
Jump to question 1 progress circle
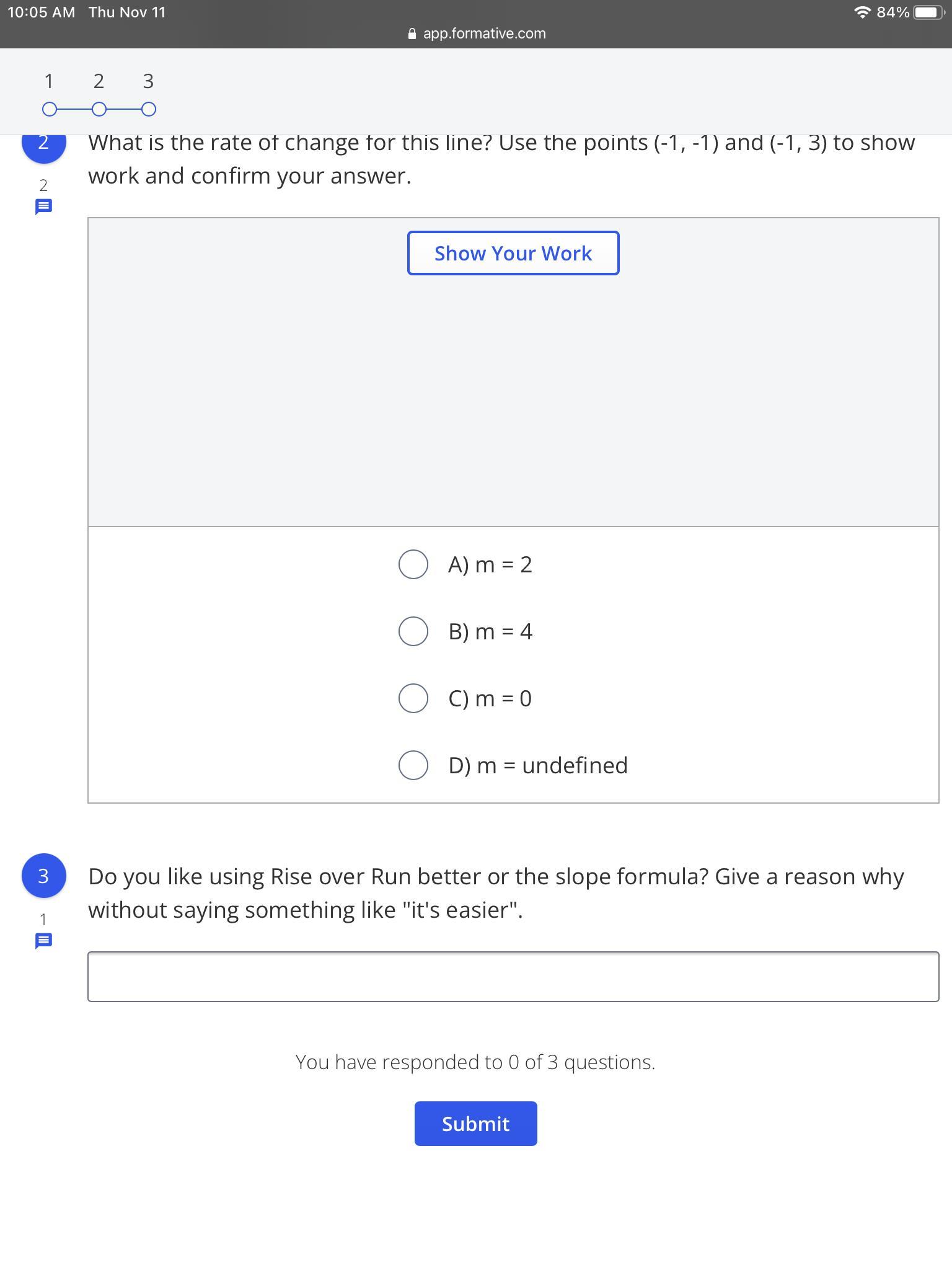point(50,110)
